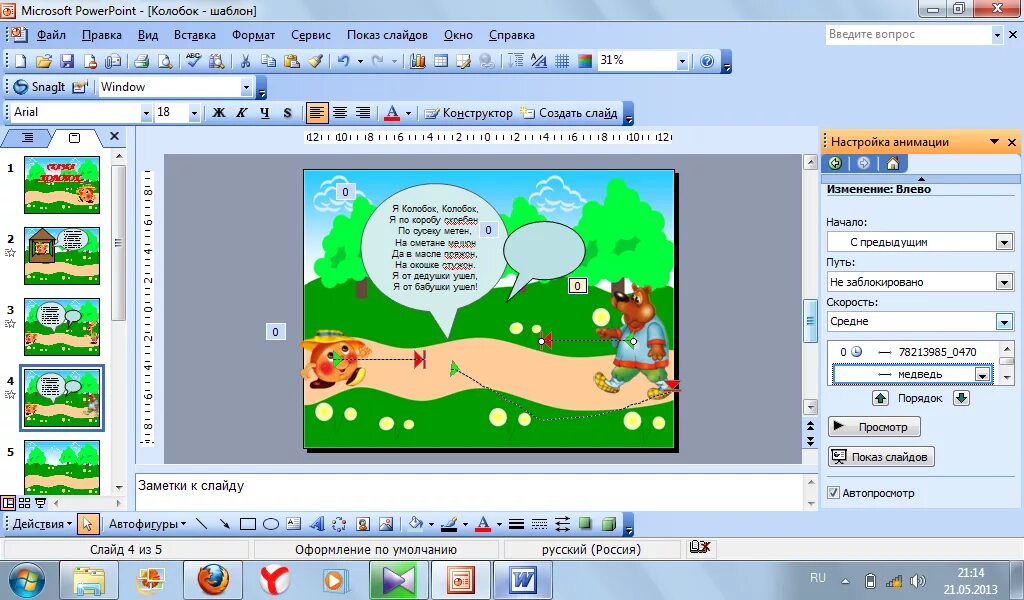Open zoom 31% dropdown

[x=682, y=61]
